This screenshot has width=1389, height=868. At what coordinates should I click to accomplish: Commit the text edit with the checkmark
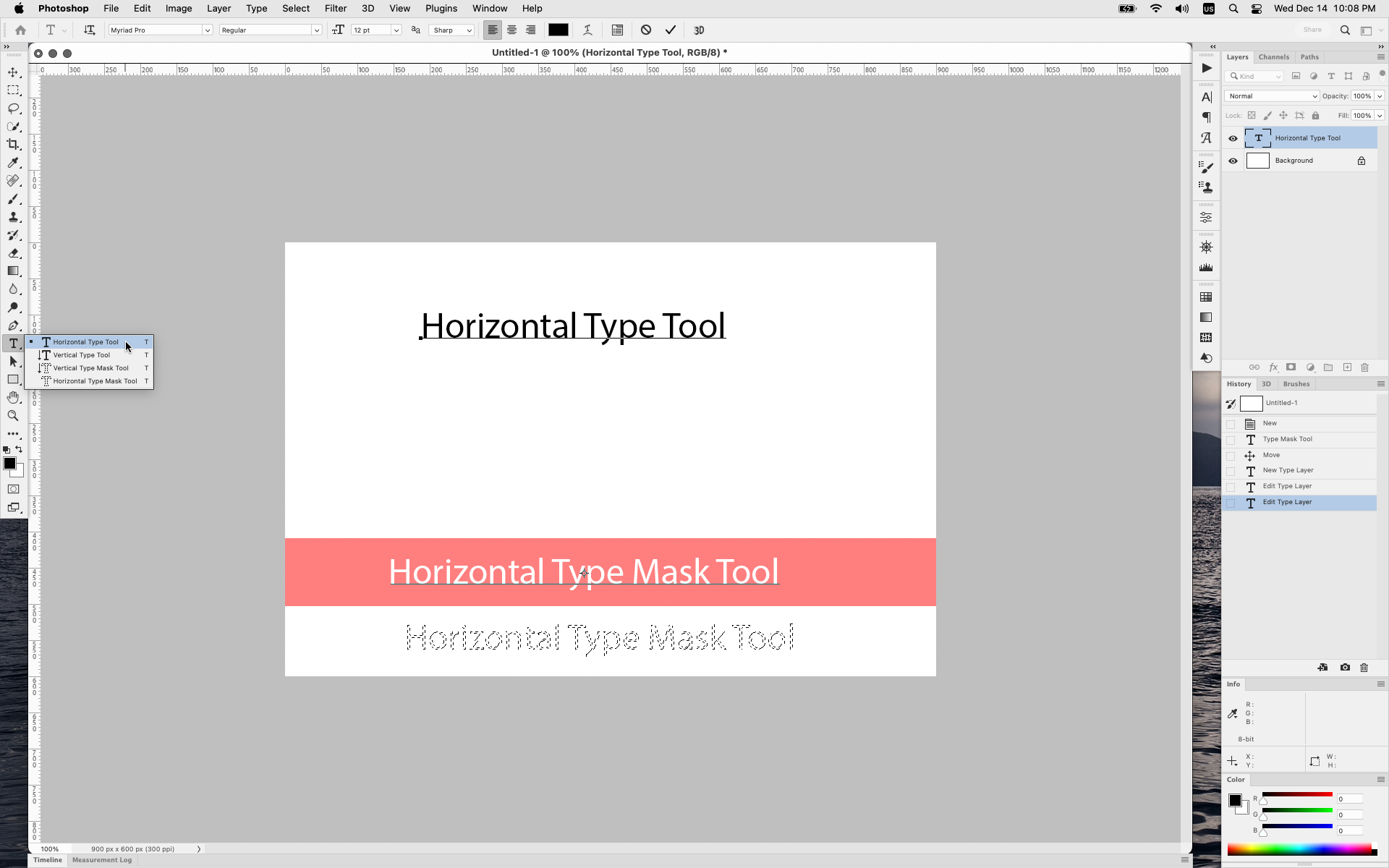tap(669, 30)
